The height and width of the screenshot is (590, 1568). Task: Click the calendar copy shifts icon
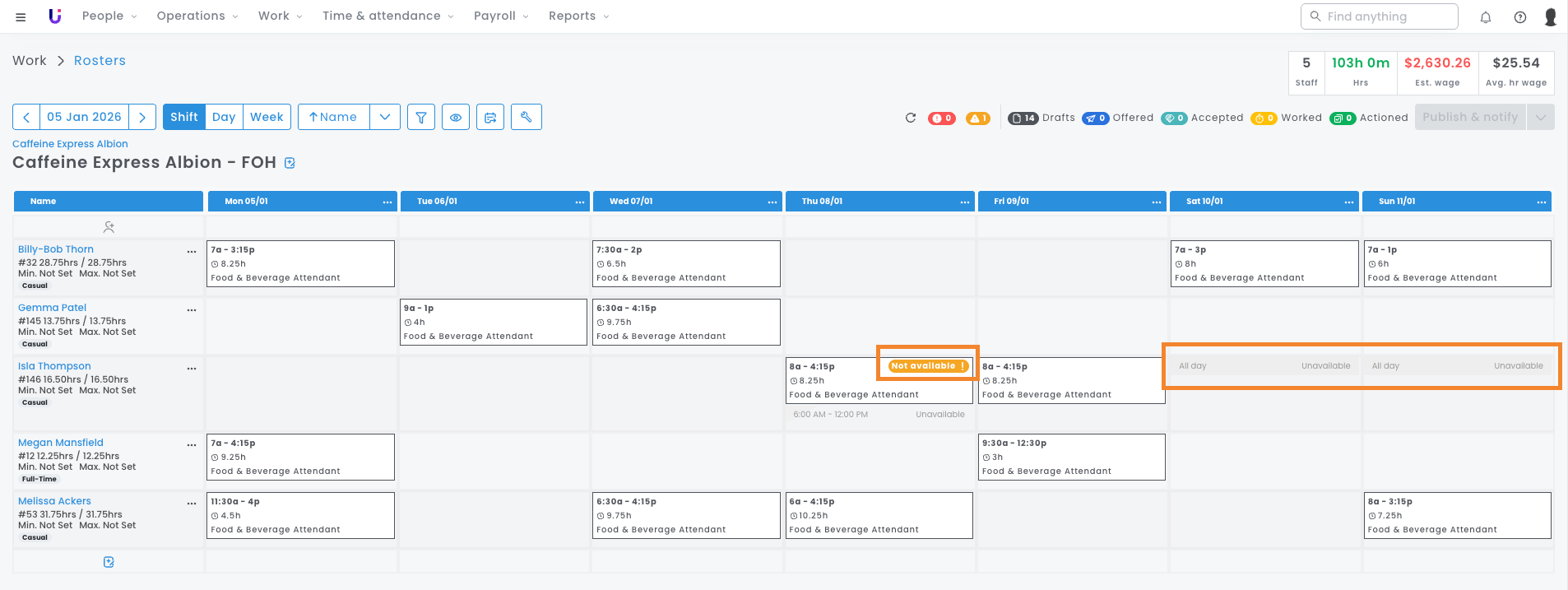[490, 118]
